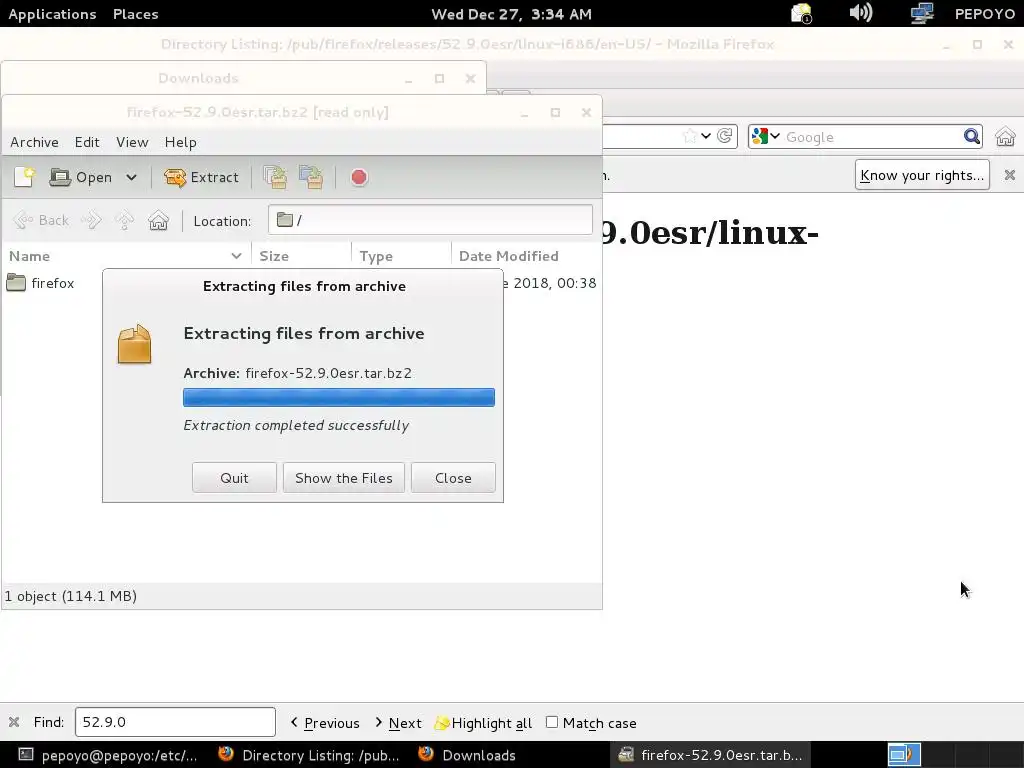Switch to the pepoyo terminal taskbar item
The width and height of the screenshot is (1024, 768).
[x=107, y=756]
